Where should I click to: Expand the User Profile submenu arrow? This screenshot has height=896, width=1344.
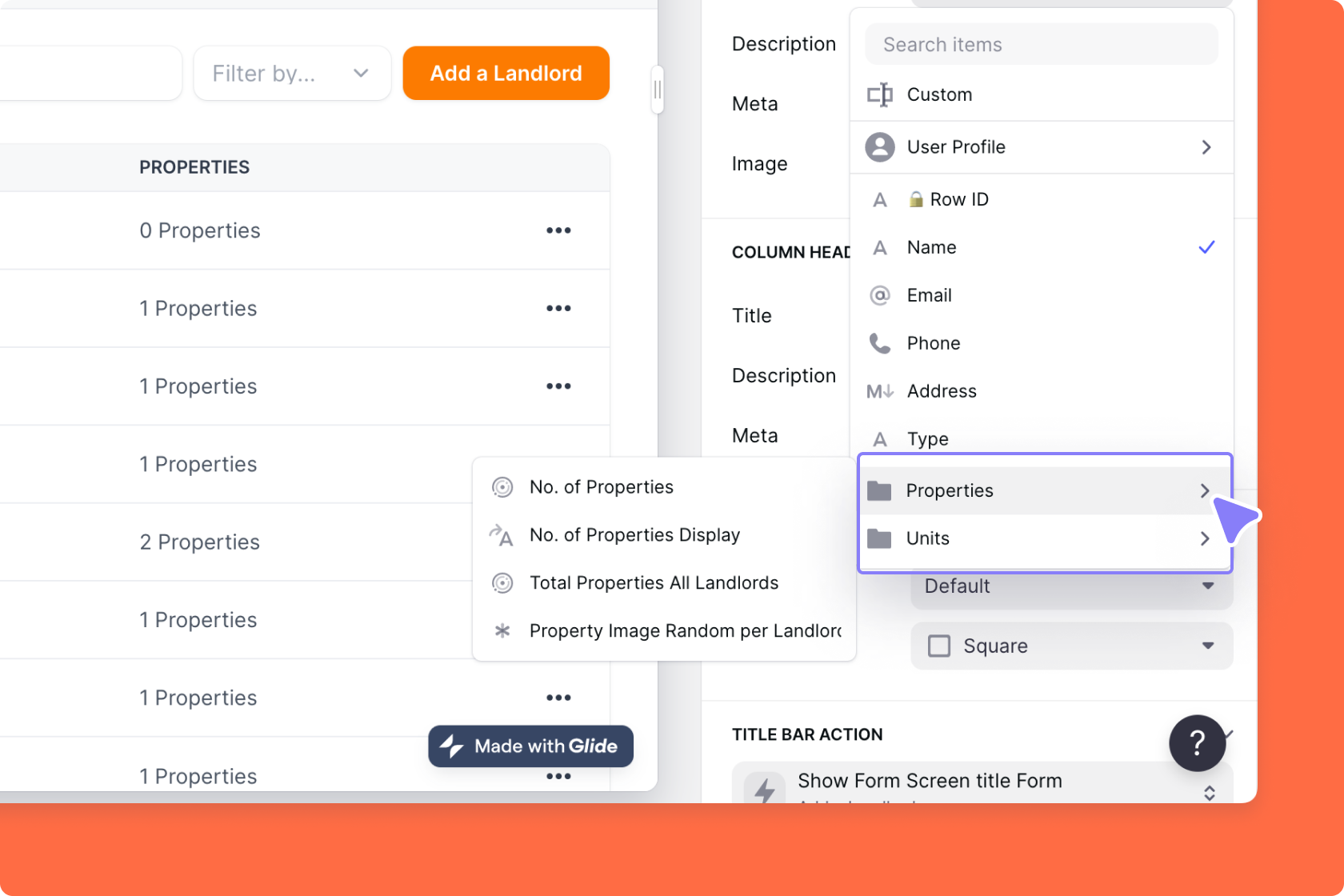(1206, 147)
